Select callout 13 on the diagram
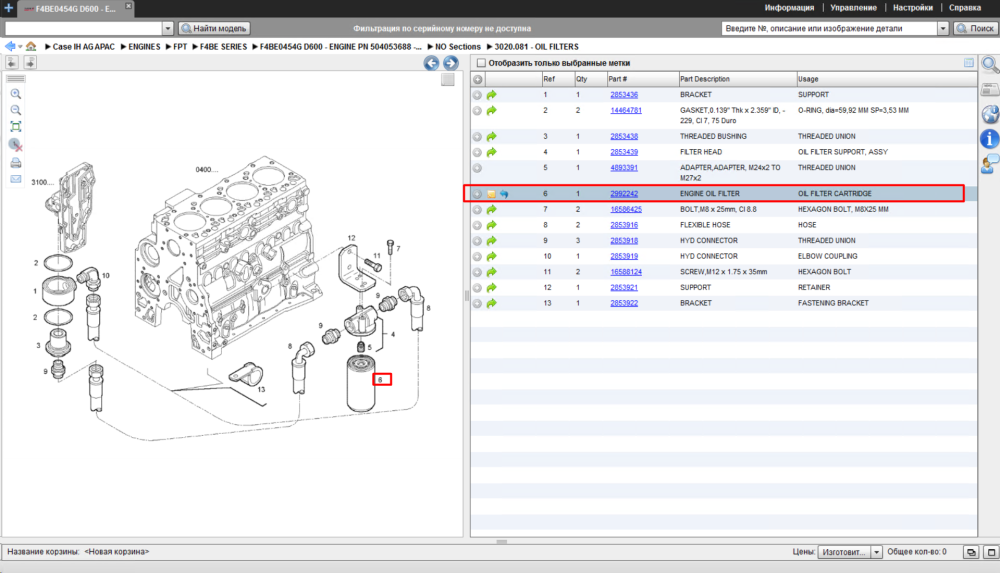1000x573 pixels. pos(261,389)
